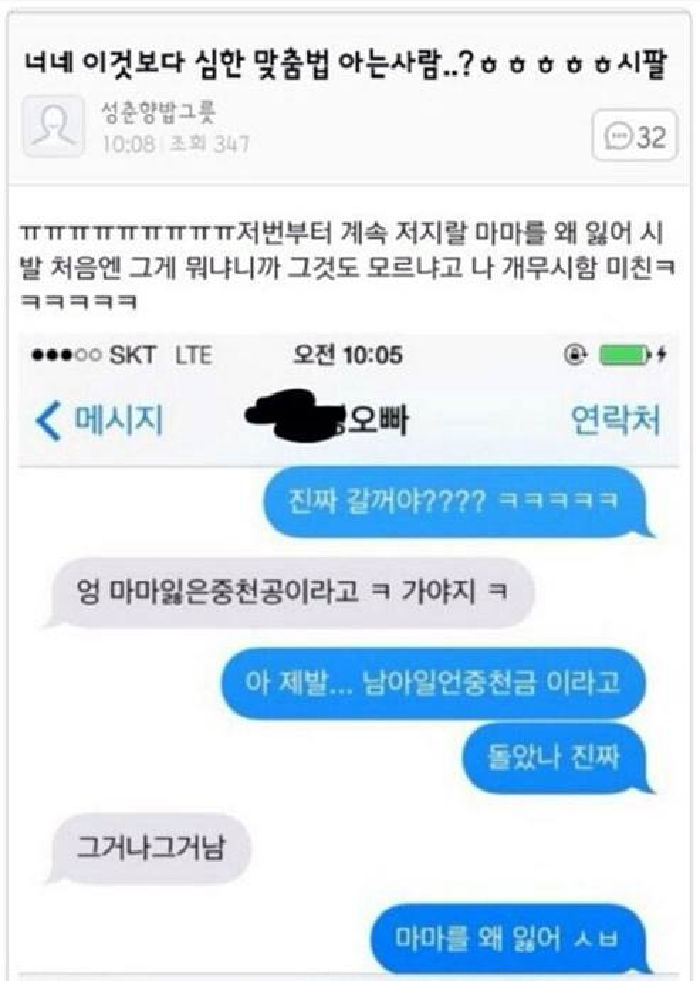
Task: Tap the green battery icon
Action: click(x=621, y=355)
